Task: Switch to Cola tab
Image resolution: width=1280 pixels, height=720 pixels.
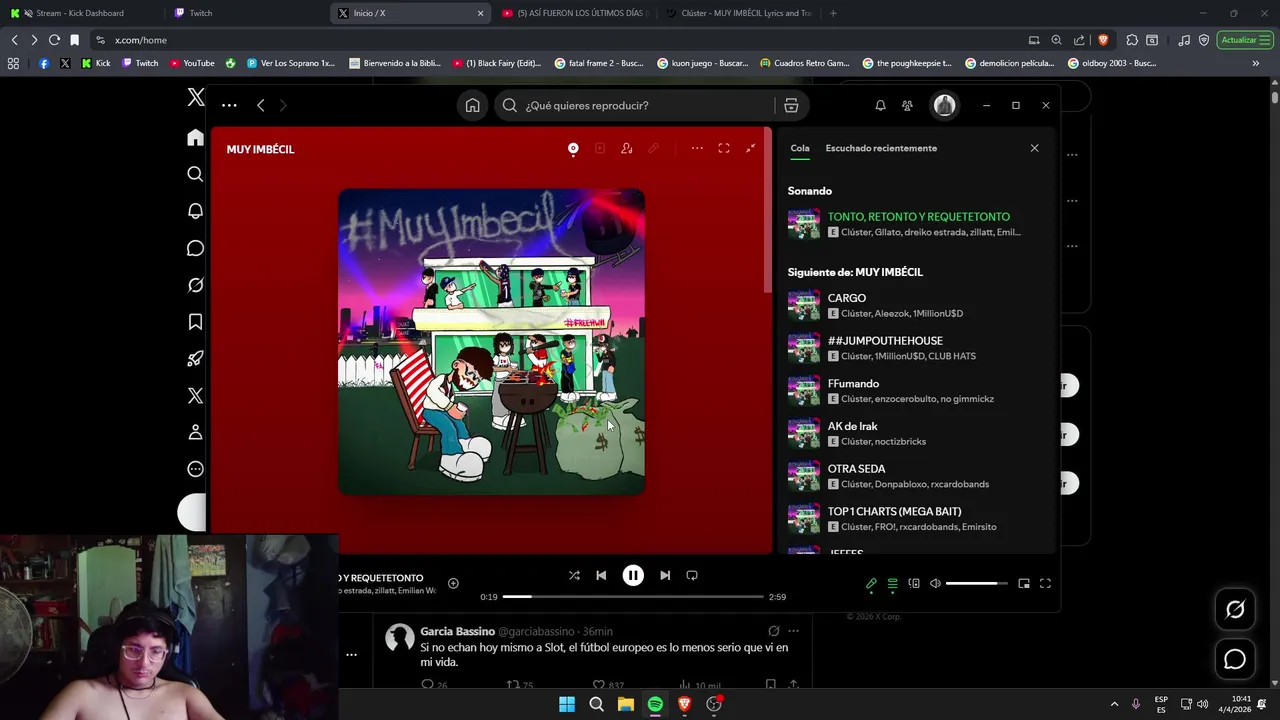Action: click(x=800, y=148)
